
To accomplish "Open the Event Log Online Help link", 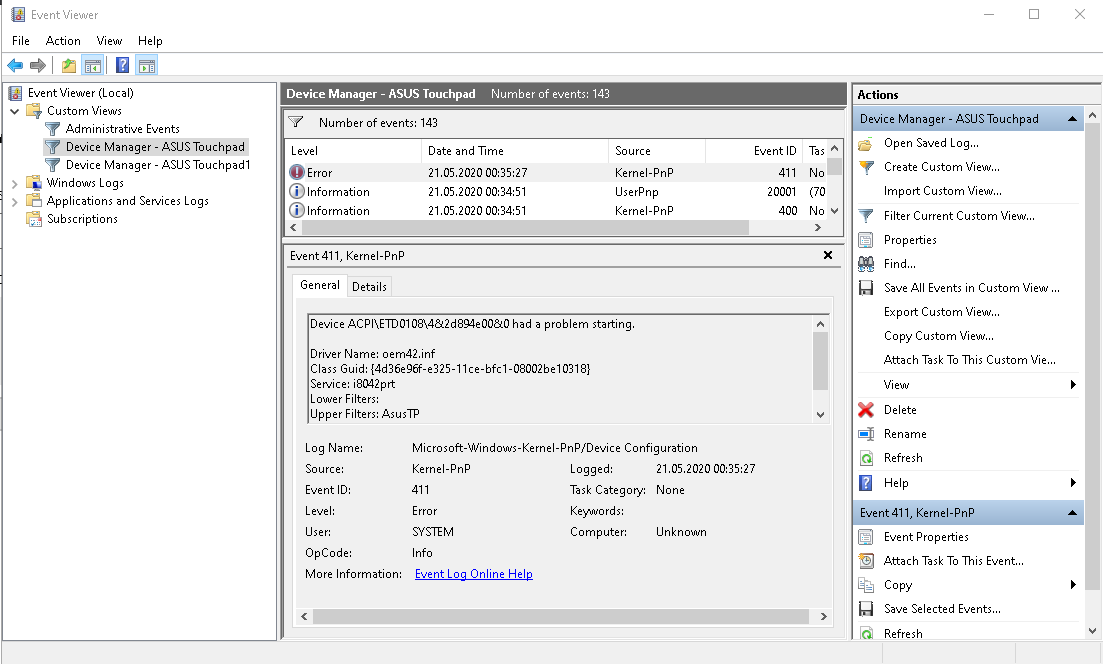I will click(x=473, y=574).
